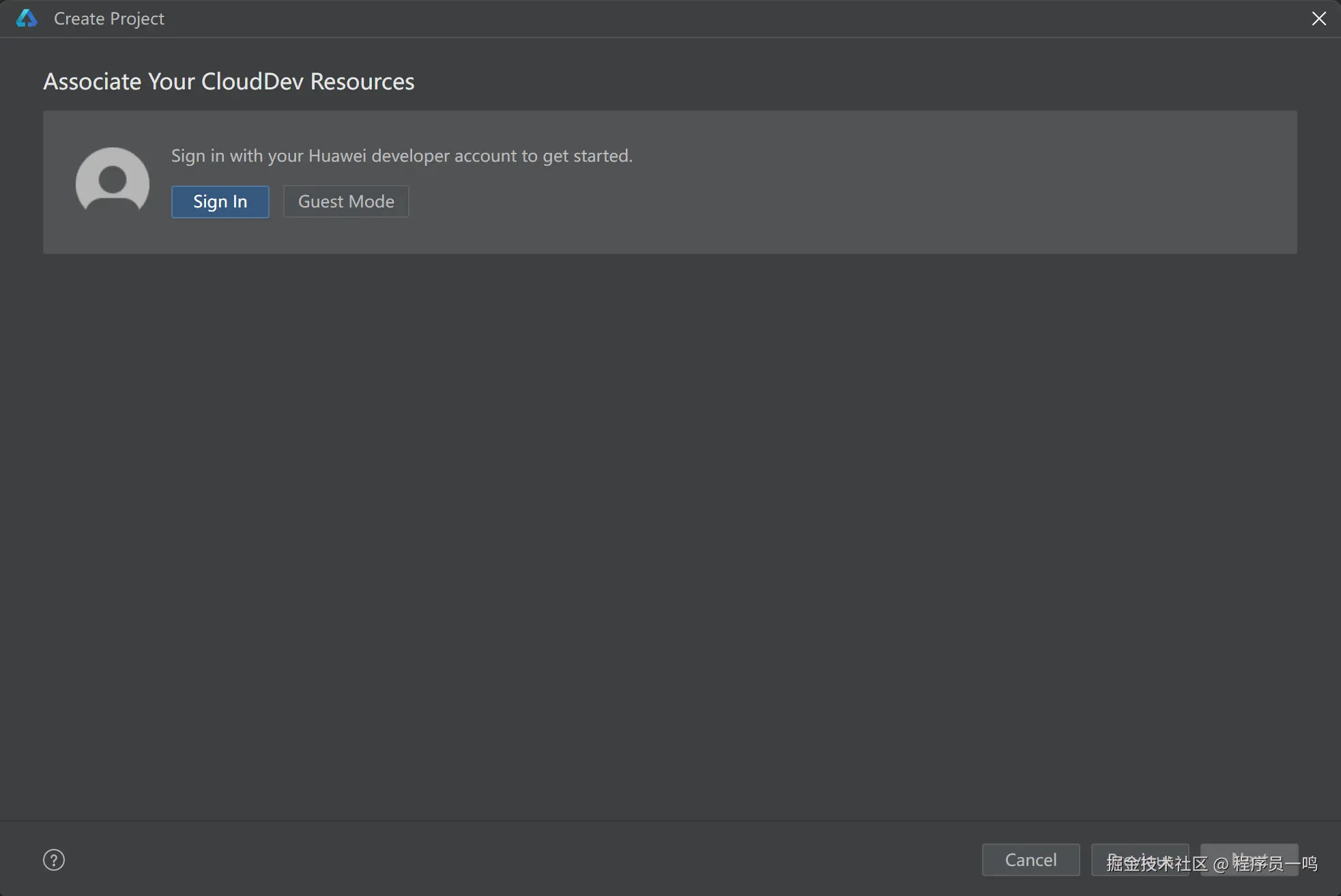Click the Huawei developer account prompt text
Screen dimensions: 1341x896
click(401, 156)
